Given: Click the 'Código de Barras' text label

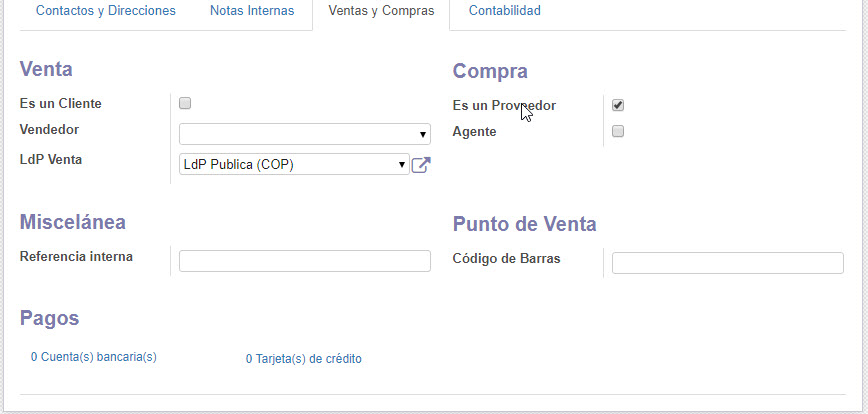Looking at the screenshot, I should (x=506, y=258).
